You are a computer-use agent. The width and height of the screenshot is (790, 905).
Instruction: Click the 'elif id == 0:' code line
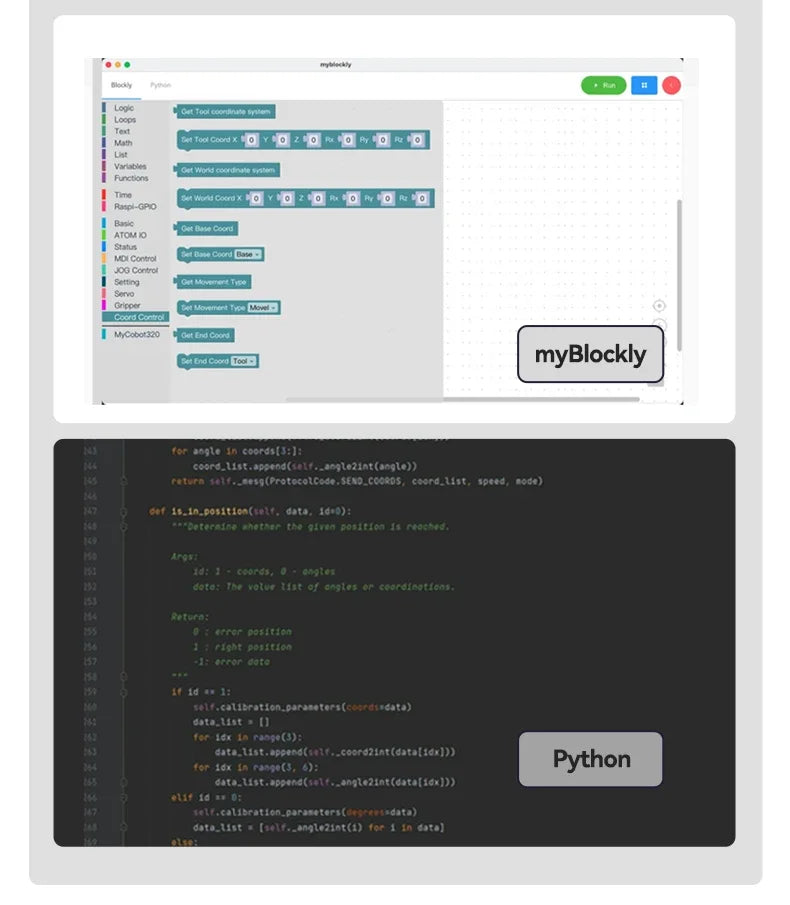click(x=206, y=797)
